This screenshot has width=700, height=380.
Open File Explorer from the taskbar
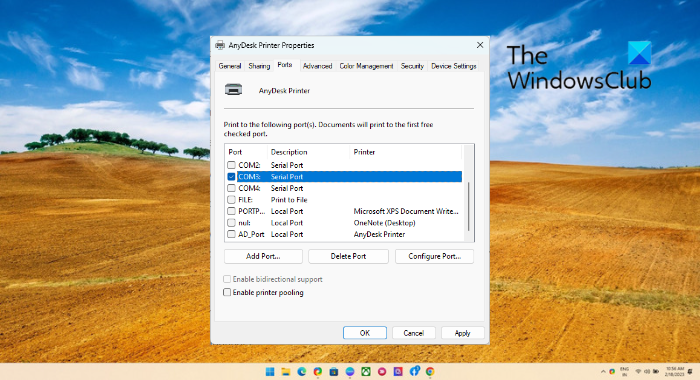pyautogui.click(x=286, y=372)
